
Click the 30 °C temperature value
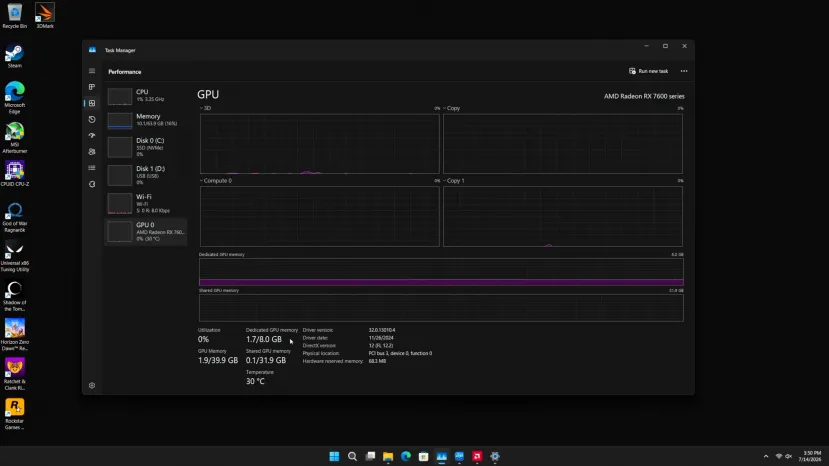point(255,381)
